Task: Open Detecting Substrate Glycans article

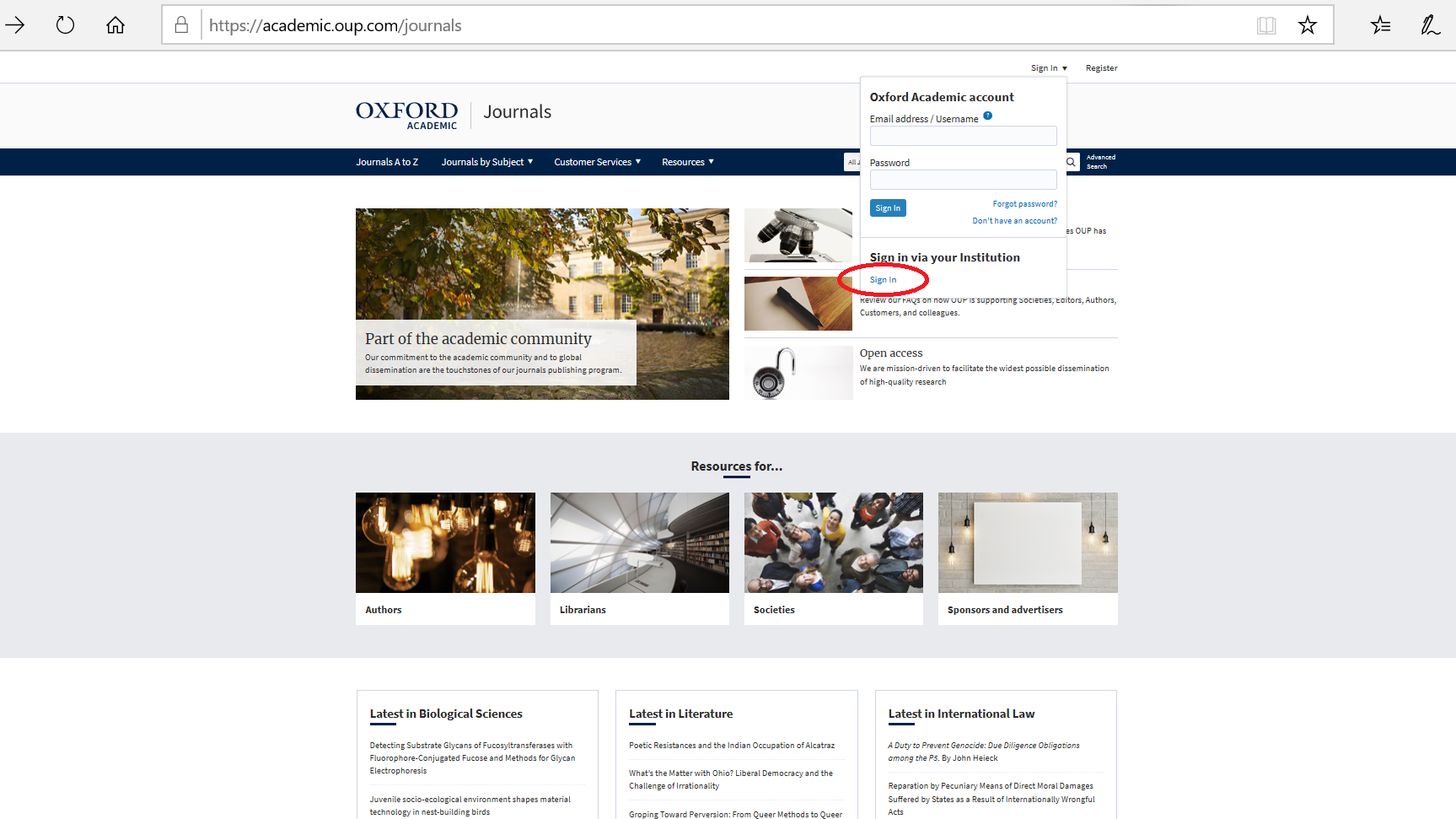Action: pos(472,758)
